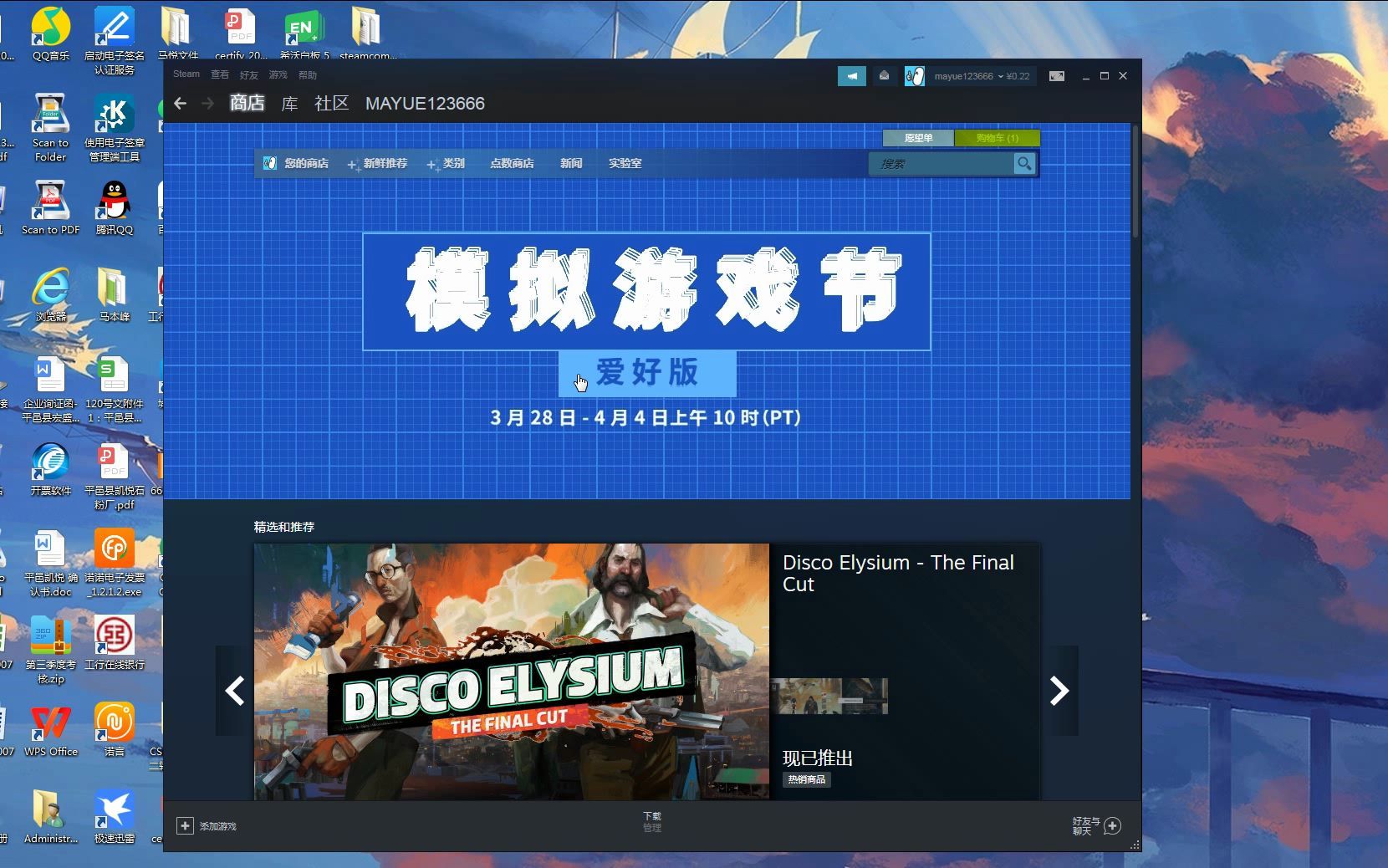Viewport: 1388px width, 868px height.
Task: Open the 点数商店 link
Action: [512, 163]
